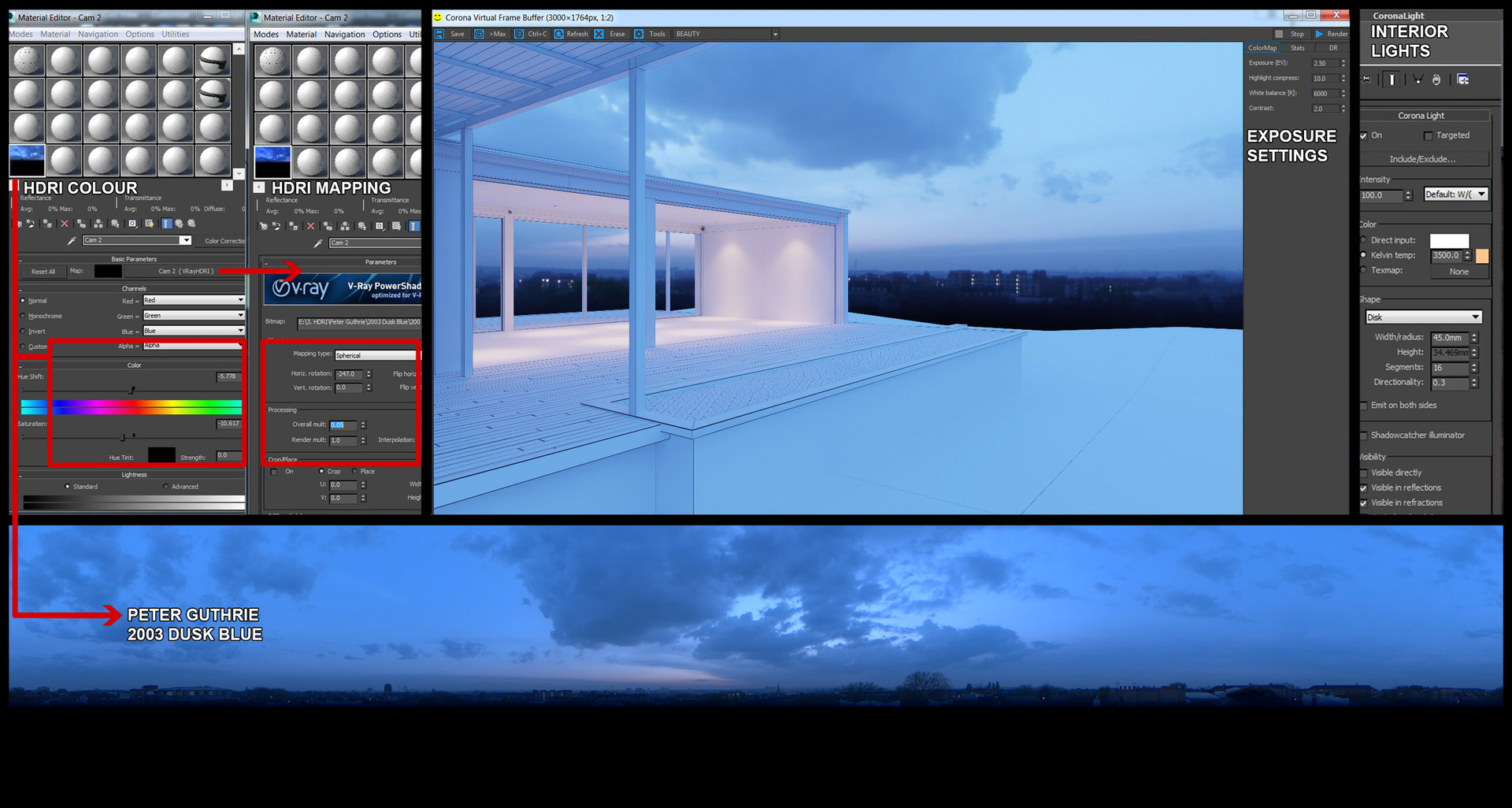
Task: Select the Place radio button
Action: 355,472
